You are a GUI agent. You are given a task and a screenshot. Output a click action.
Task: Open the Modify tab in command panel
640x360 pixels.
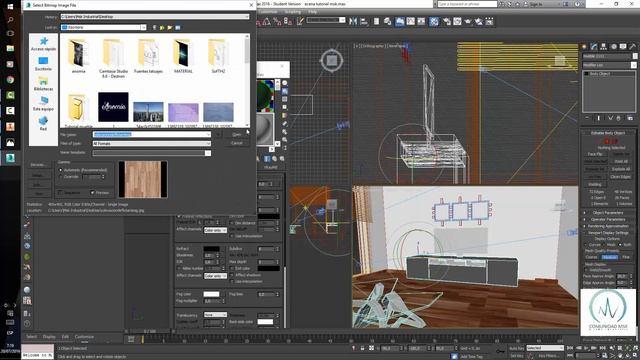[594, 47]
